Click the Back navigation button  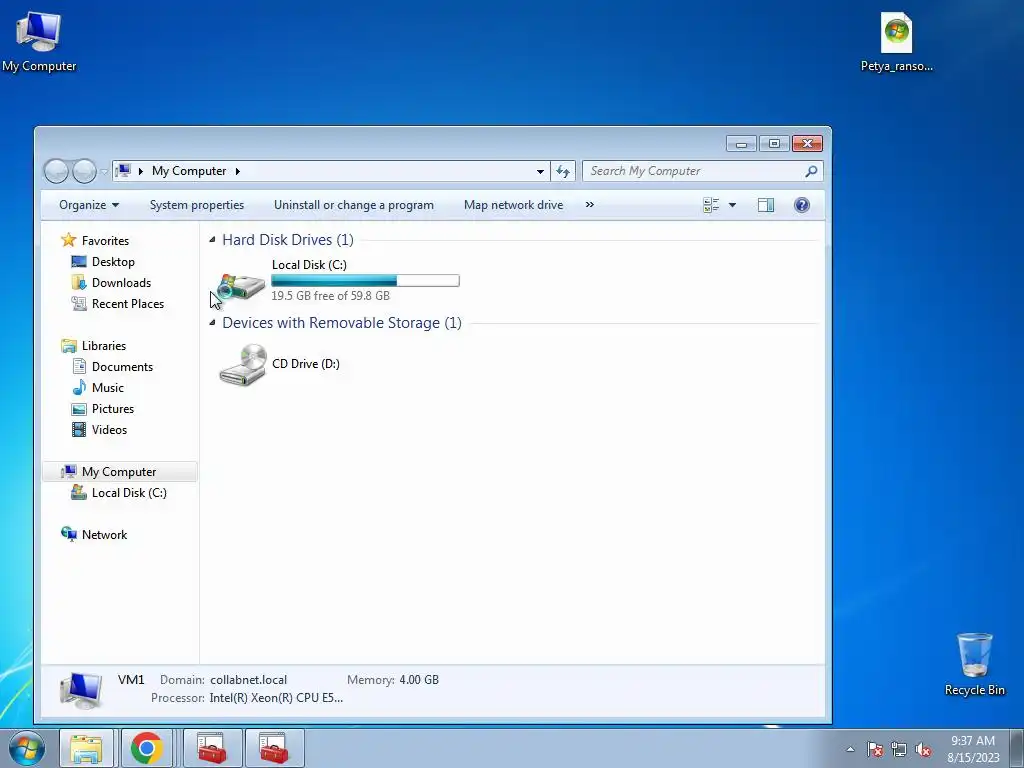coord(56,171)
